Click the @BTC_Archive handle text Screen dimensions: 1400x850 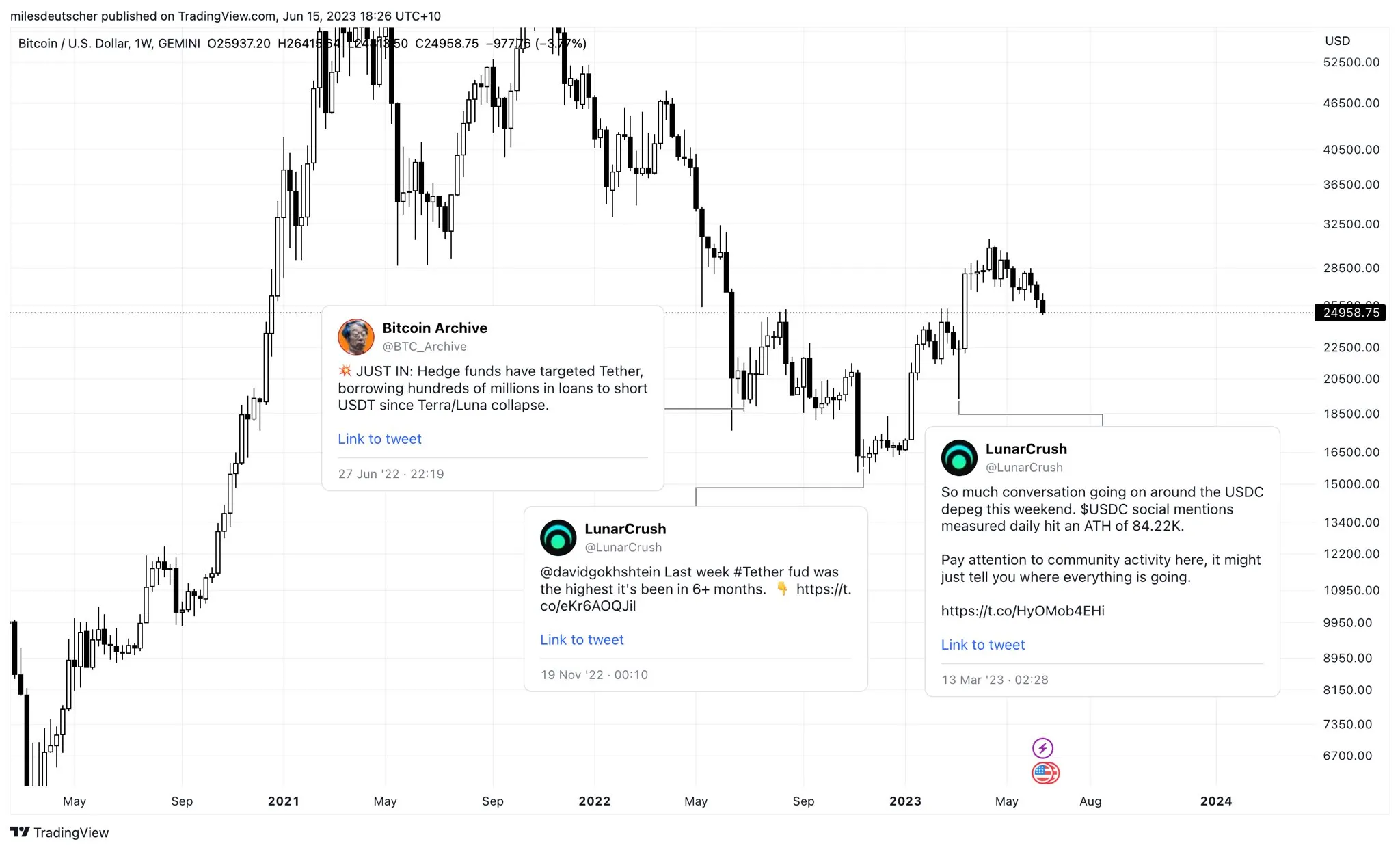pyautogui.click(x=424, y=347)
